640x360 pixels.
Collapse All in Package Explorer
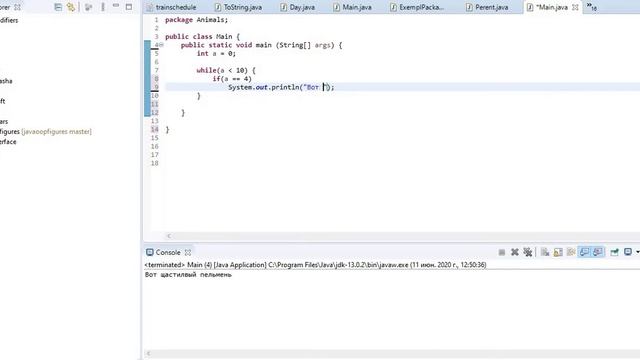pyautogui.click(x=58, y=7)
